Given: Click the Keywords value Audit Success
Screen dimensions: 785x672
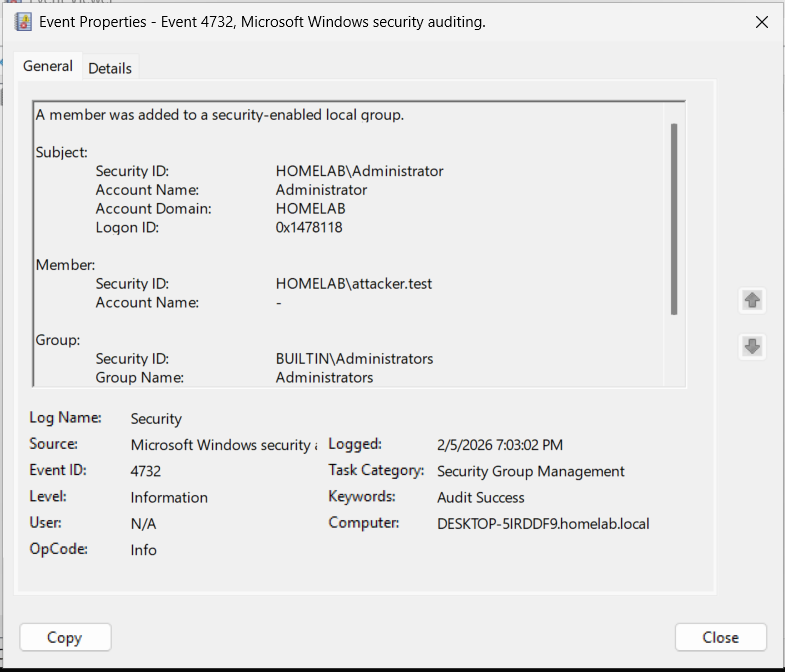Looking at the screenshot, I should (x=481, y=497).
